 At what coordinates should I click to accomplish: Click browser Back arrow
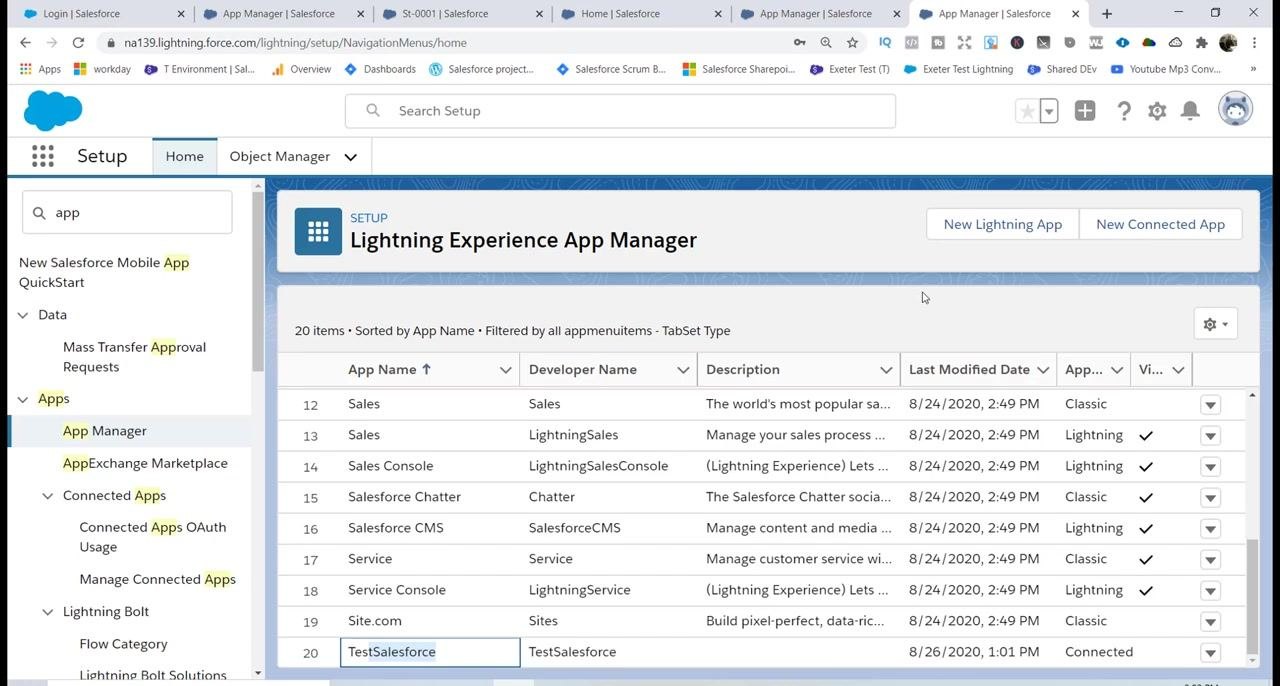tap(25, 43)
